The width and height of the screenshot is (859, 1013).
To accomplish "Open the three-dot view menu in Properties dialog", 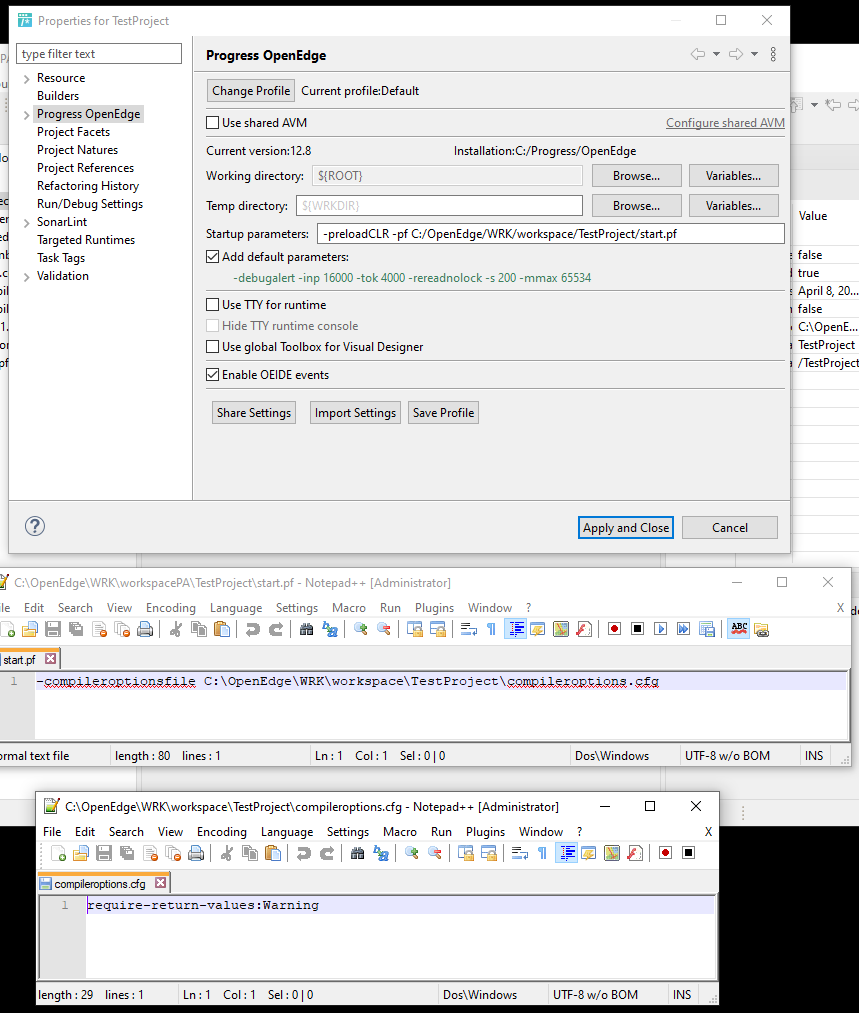I will pos(773,54).
